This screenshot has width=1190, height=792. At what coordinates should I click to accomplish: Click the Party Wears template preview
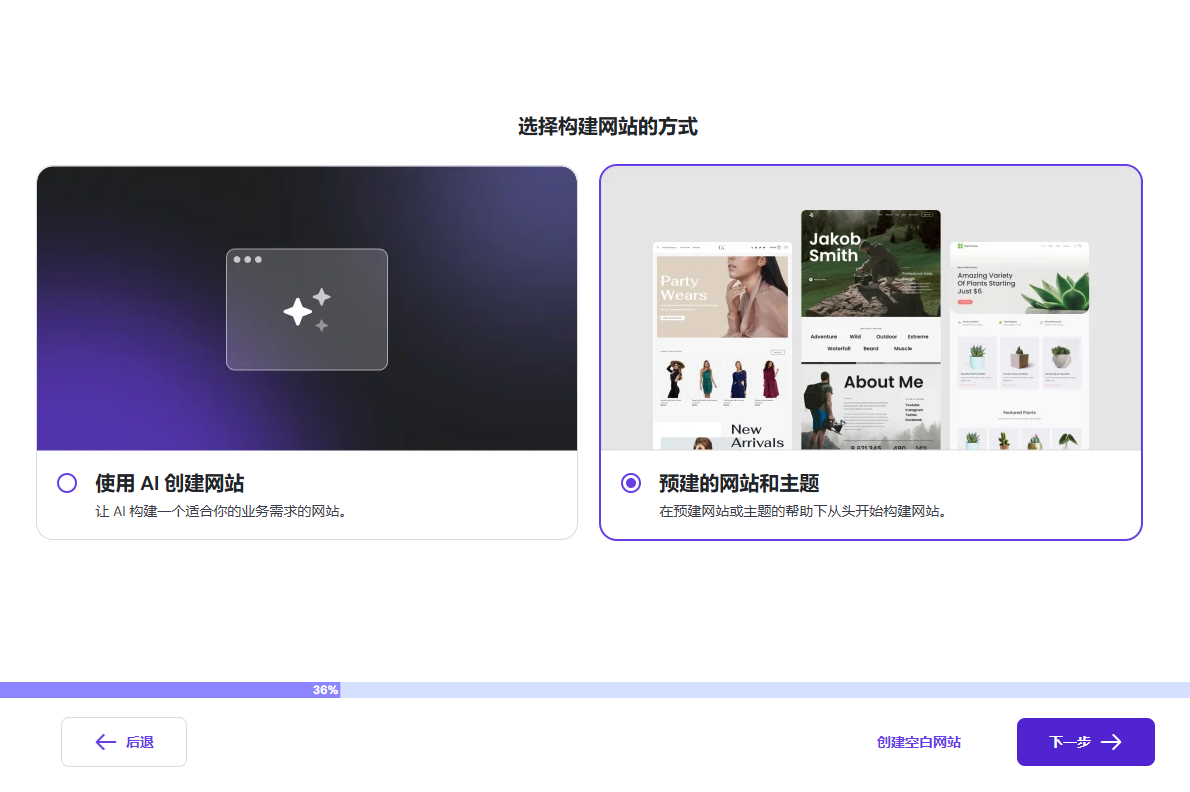click(x=721, y=345)
